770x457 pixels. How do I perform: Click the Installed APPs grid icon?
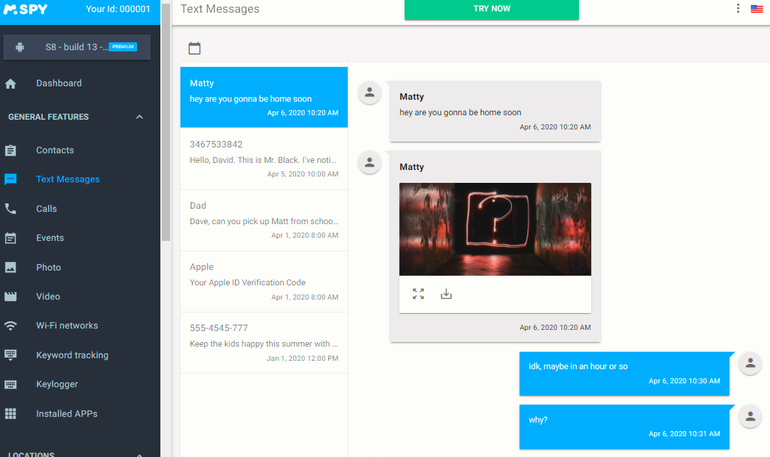tap(10, 413)
